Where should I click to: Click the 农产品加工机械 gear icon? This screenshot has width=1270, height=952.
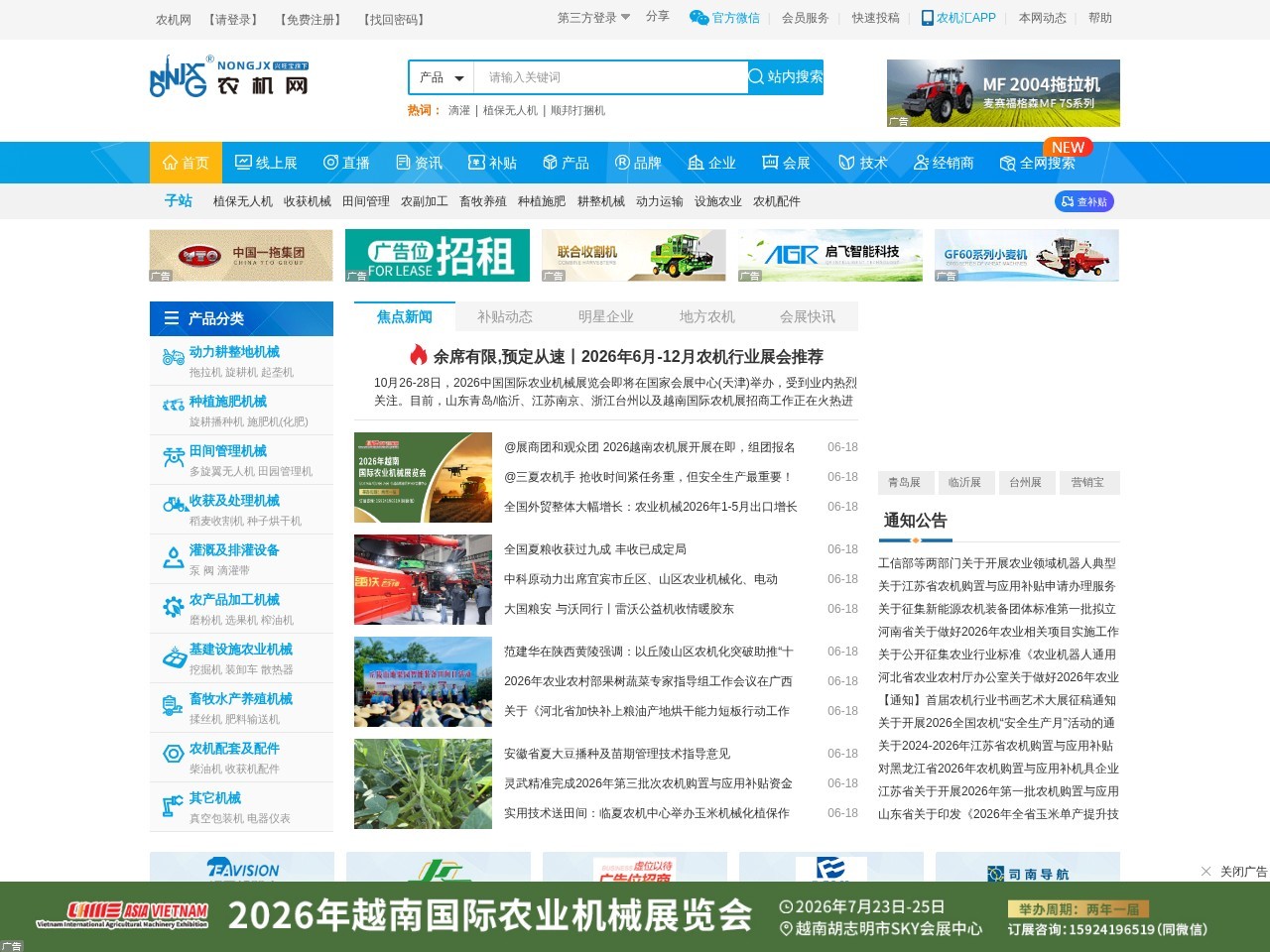tap(174, 605)
